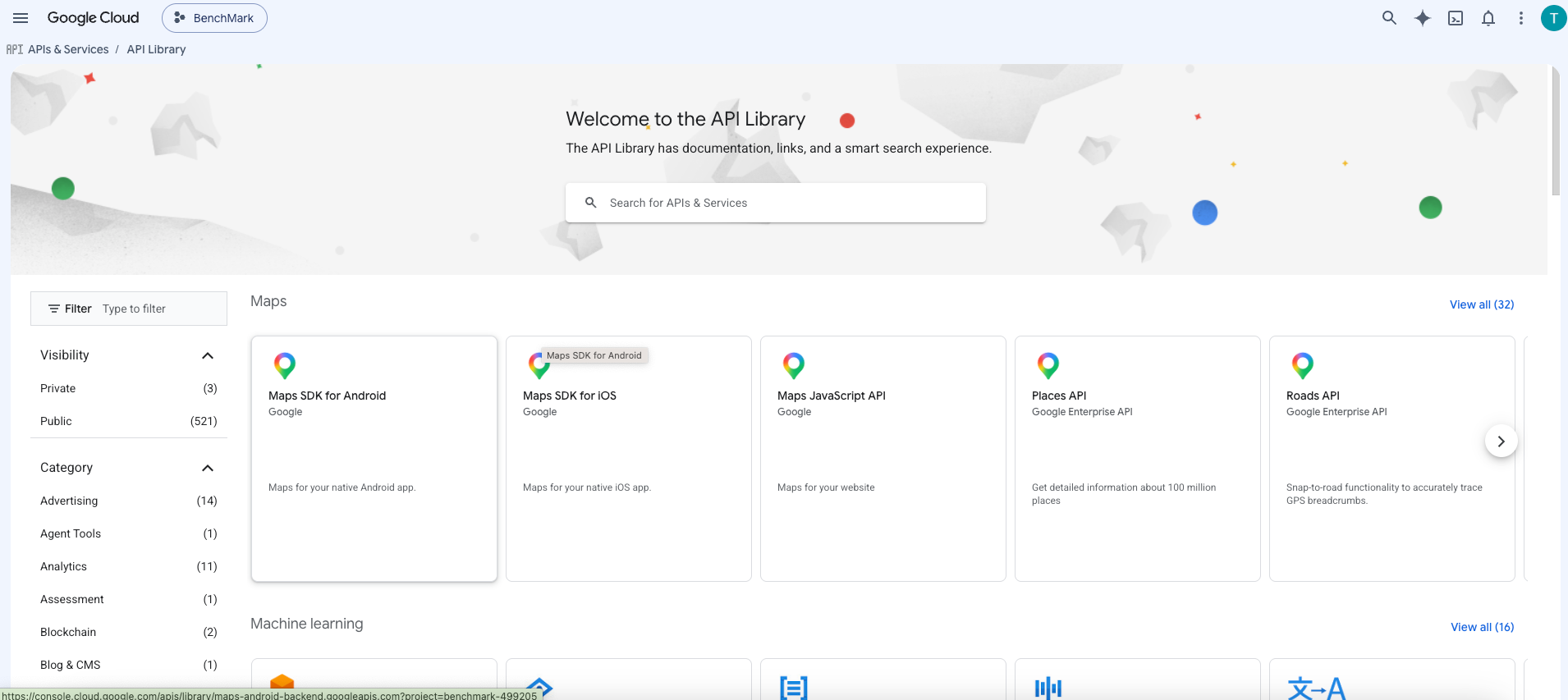Open the Maps JavaScript API card title

pyautogui.click(x=832, y=396)
